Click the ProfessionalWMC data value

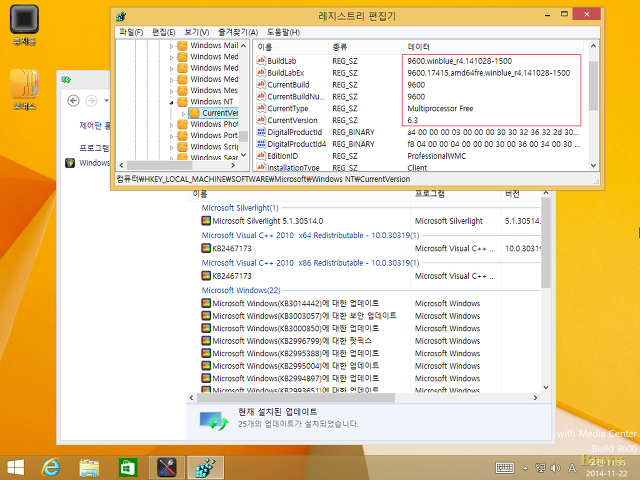point(436,156)
